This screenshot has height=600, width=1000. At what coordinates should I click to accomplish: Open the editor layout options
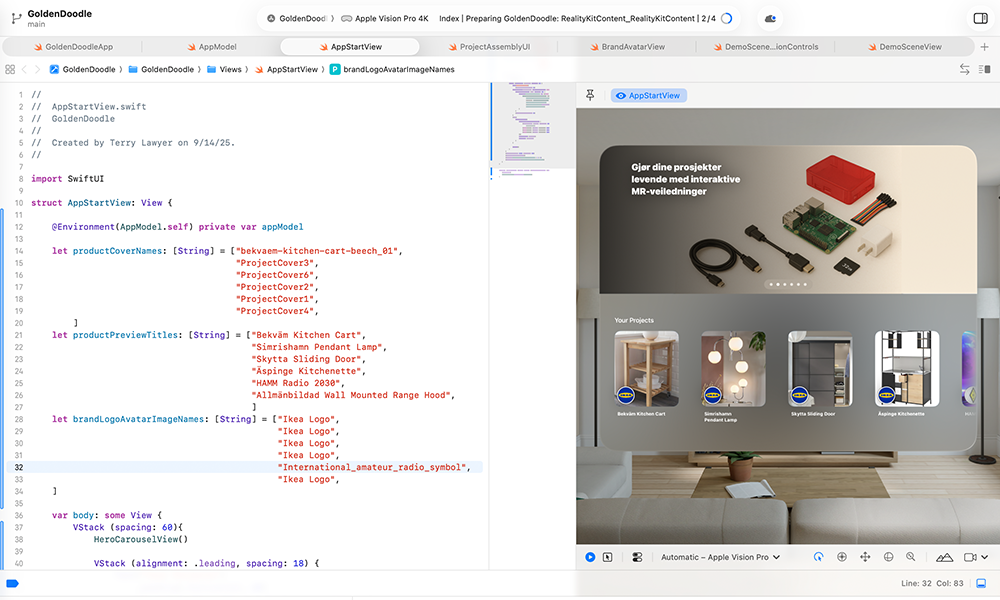coord(984,70)
